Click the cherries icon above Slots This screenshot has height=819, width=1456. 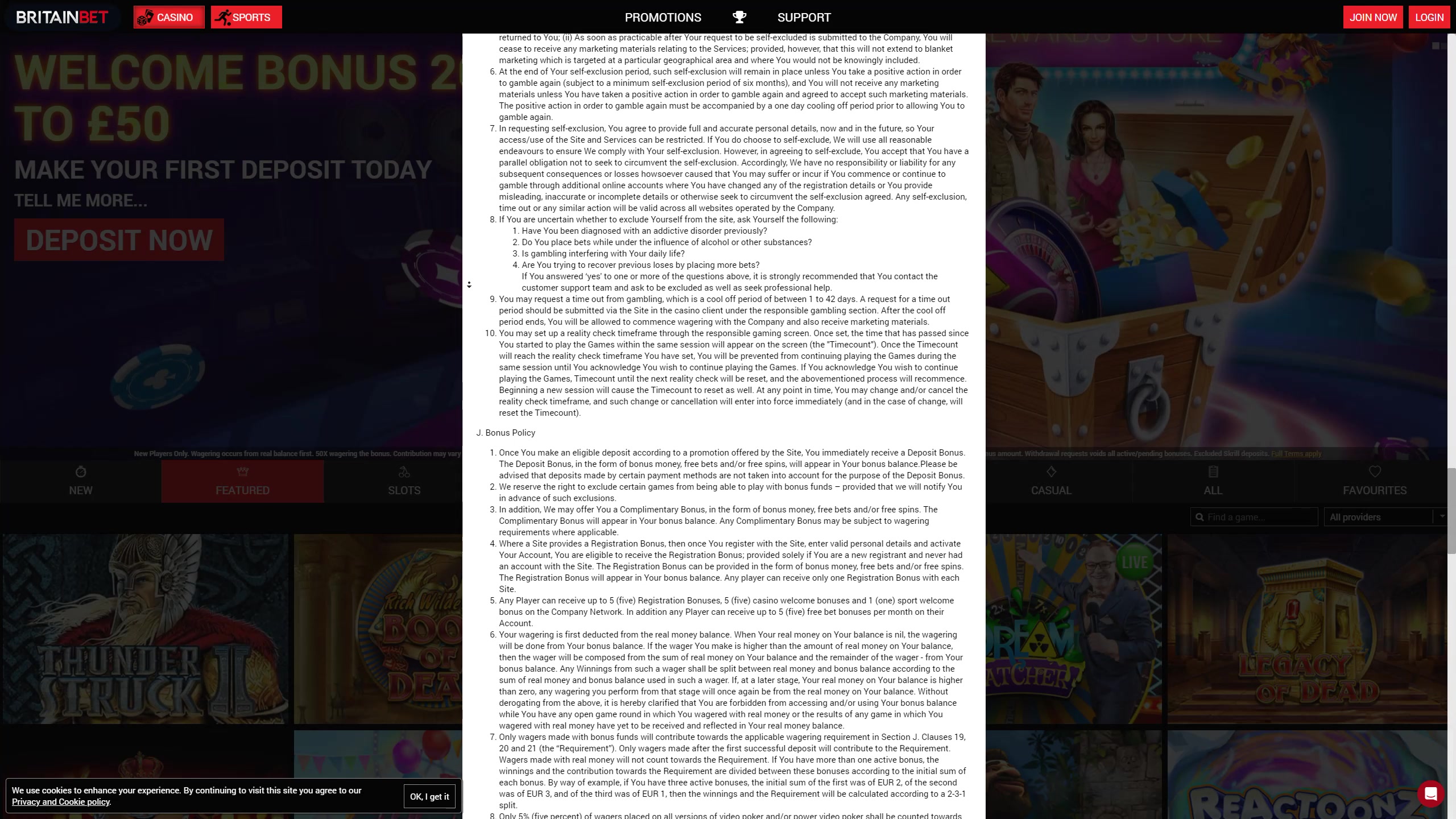tap(404, 471)
